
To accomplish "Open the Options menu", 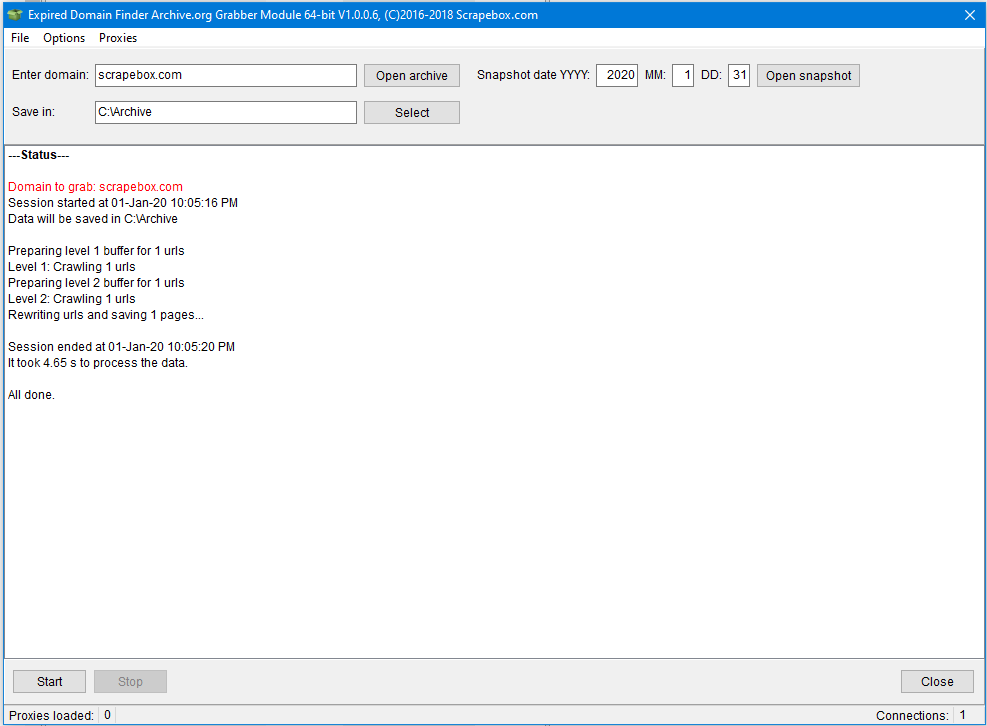I will [64, 38].
